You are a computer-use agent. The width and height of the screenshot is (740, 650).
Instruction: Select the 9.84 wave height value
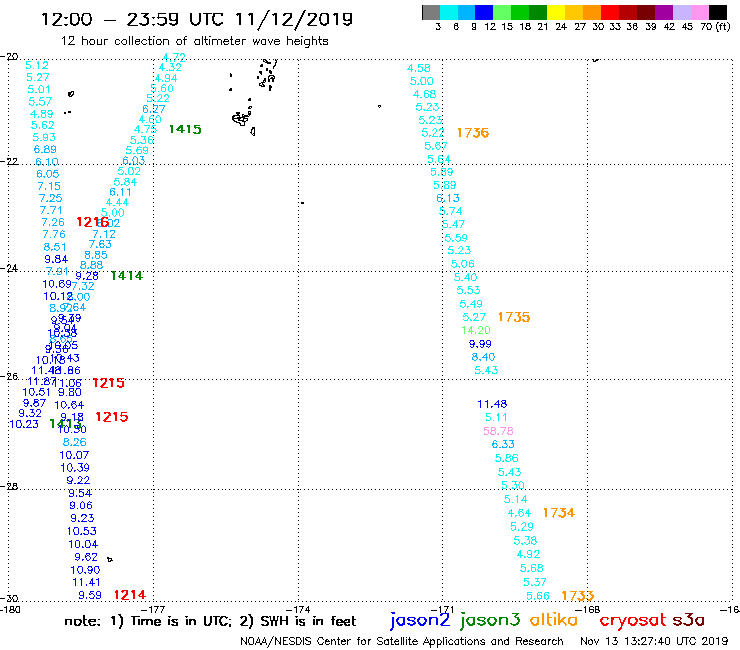point(56,260)
